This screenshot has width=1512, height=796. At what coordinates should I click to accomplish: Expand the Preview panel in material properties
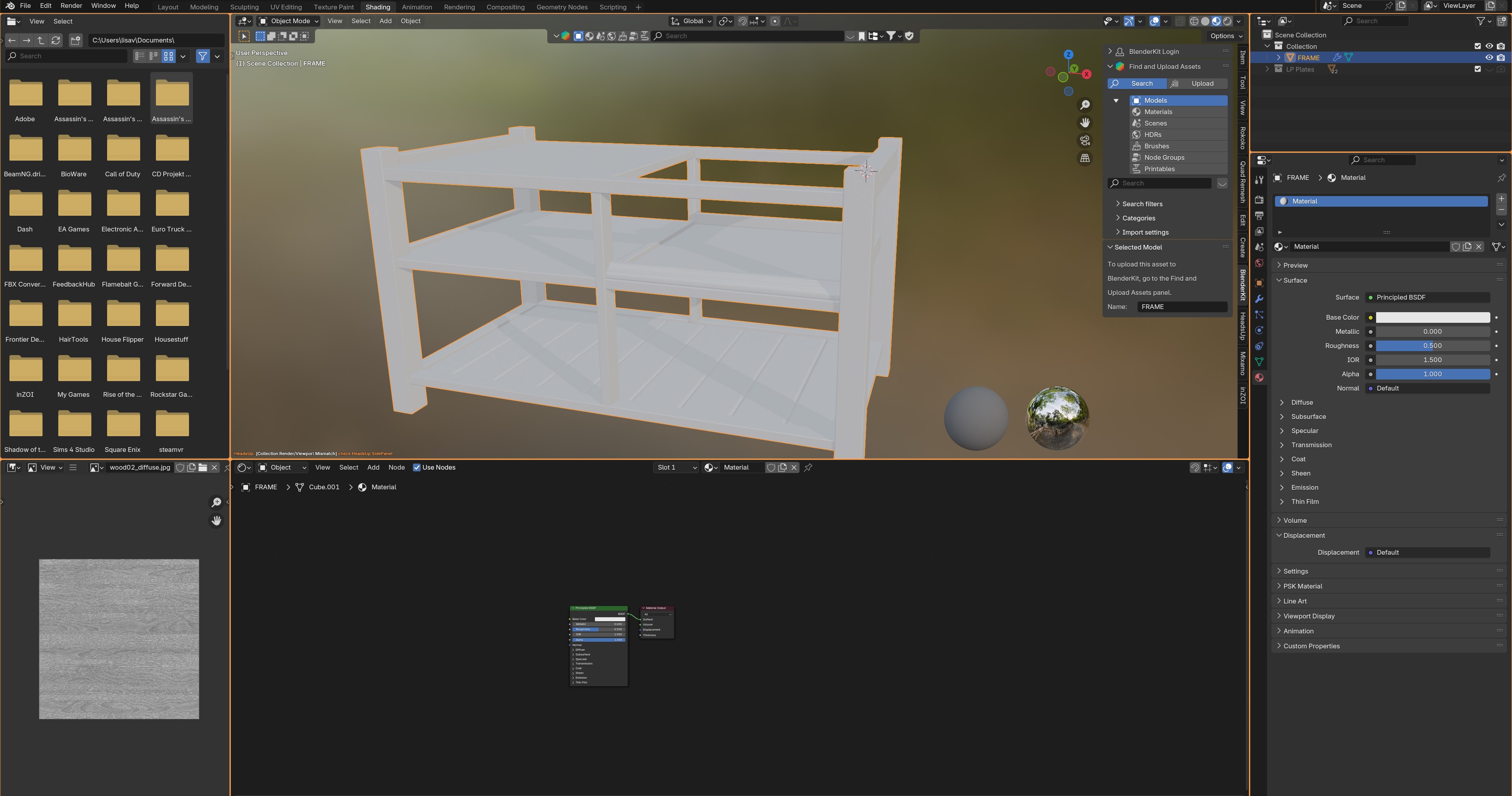(x=1295, y=265)
